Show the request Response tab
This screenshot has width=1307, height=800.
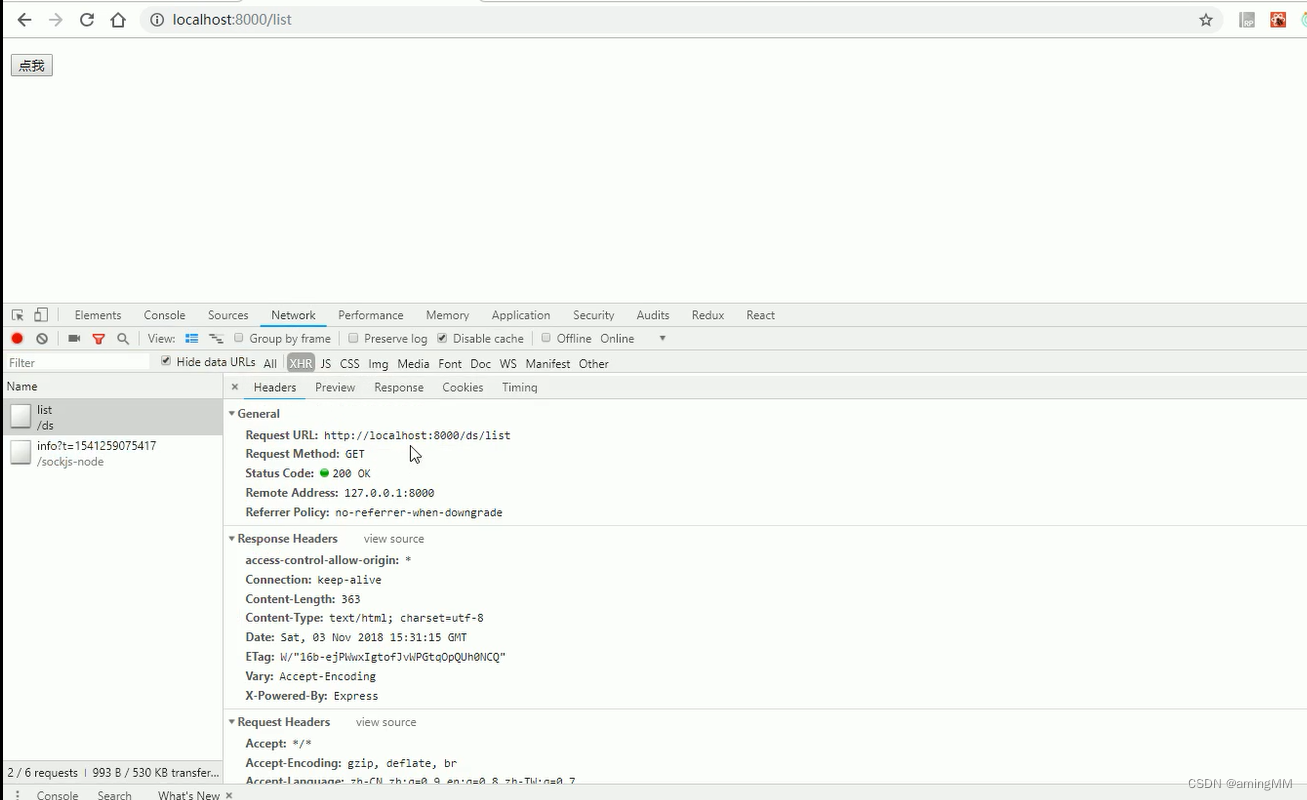[399, 388]
